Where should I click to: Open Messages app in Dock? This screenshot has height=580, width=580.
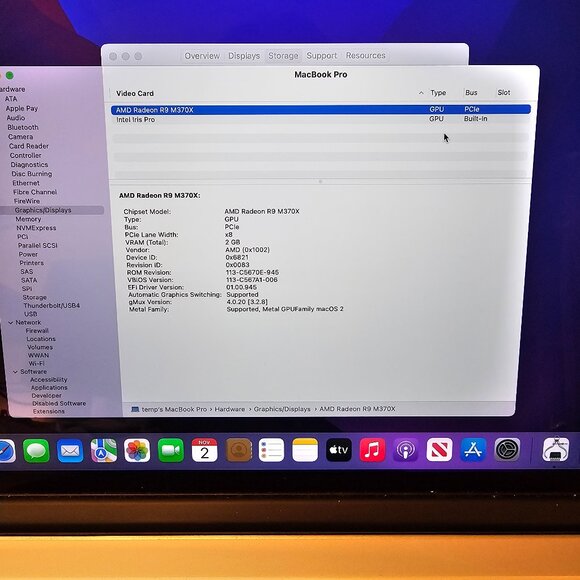[36, 451]
